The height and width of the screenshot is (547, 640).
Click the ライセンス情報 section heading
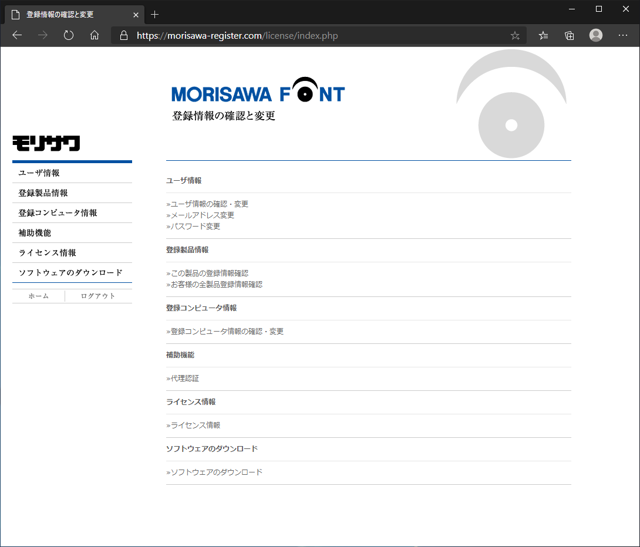click(191, 402)
